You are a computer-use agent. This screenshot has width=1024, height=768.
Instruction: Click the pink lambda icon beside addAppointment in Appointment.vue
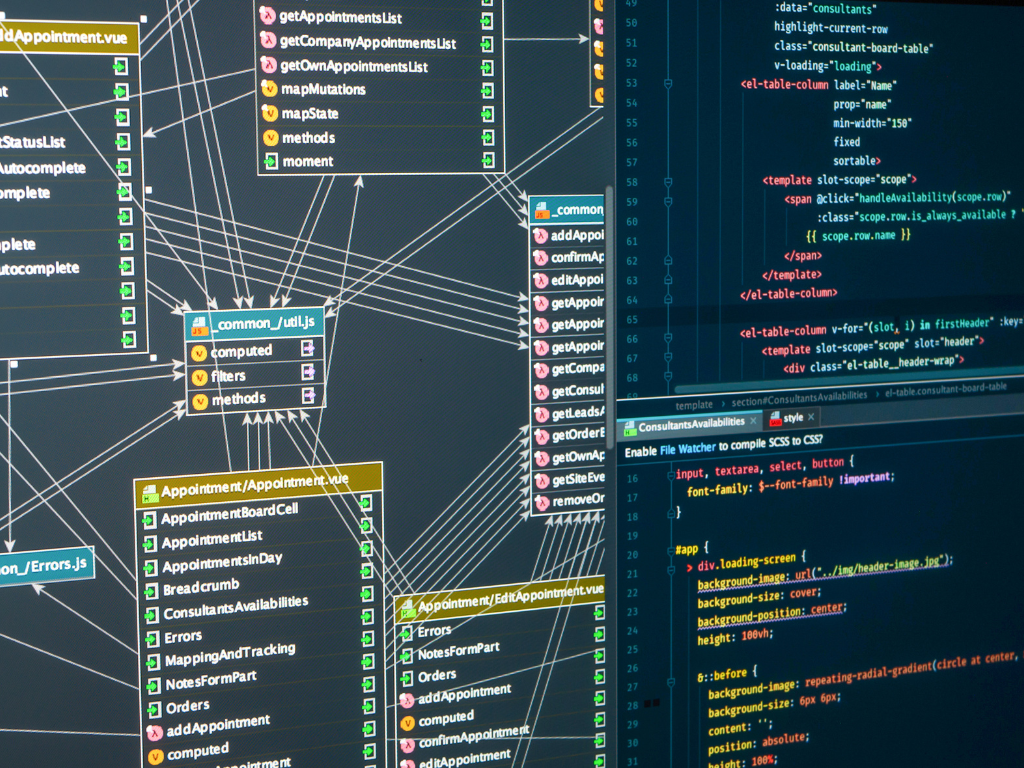[x=154, y=730]
